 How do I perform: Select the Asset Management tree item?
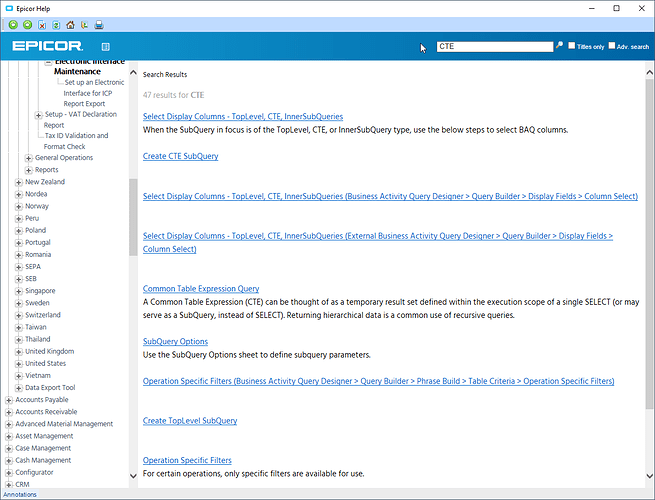tap(44, 436)
